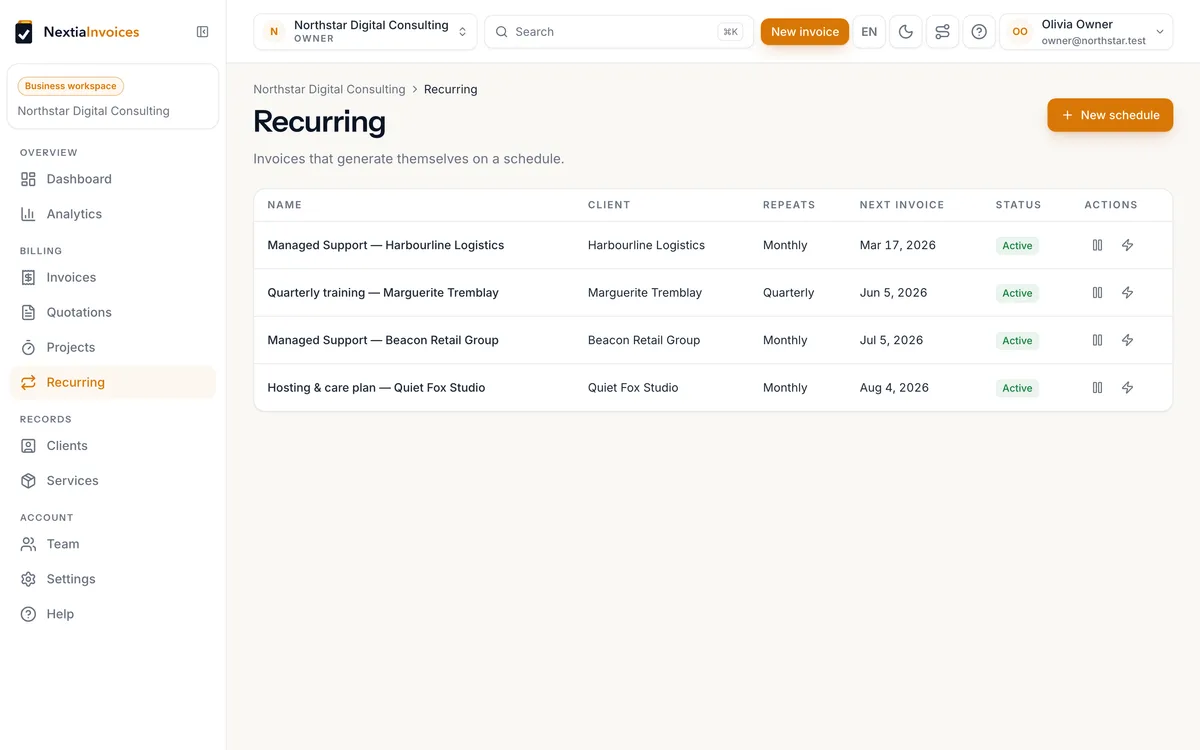Open Services records
The image size is (1200, 750).
coord(112,480)
